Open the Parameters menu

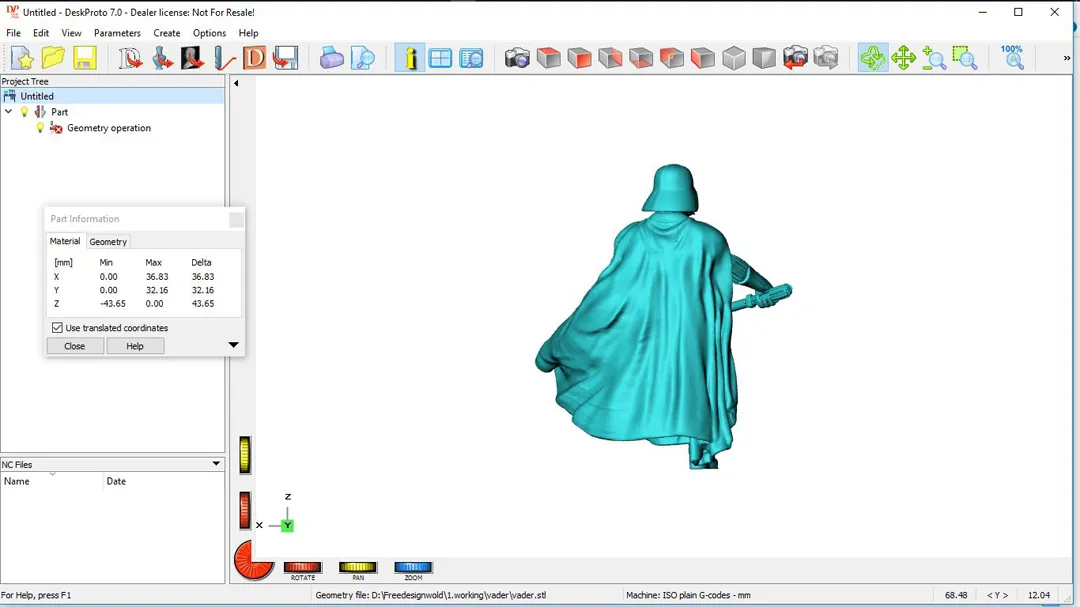click(117, 33)
